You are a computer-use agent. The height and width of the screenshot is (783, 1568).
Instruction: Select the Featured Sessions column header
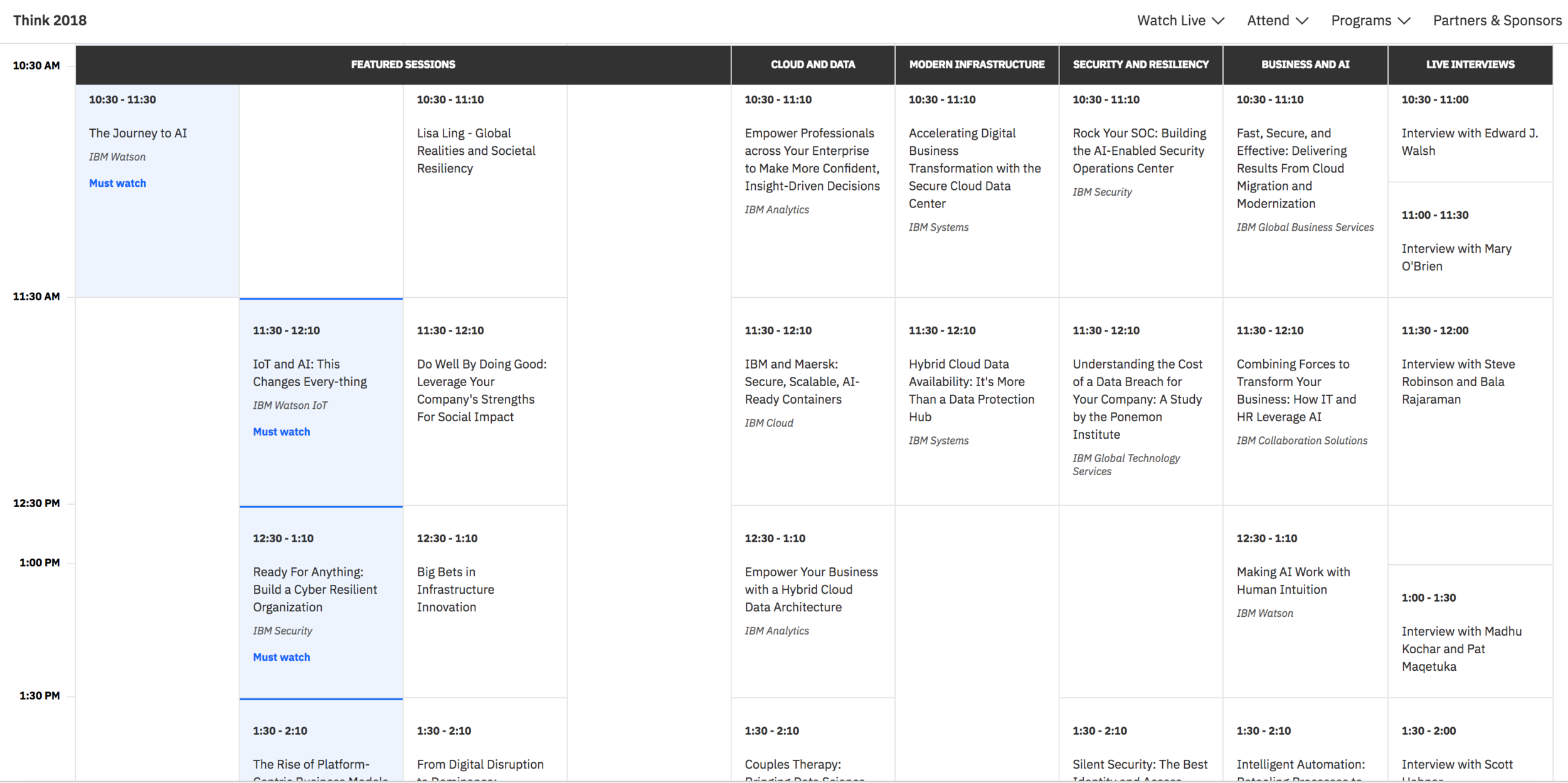403,65
